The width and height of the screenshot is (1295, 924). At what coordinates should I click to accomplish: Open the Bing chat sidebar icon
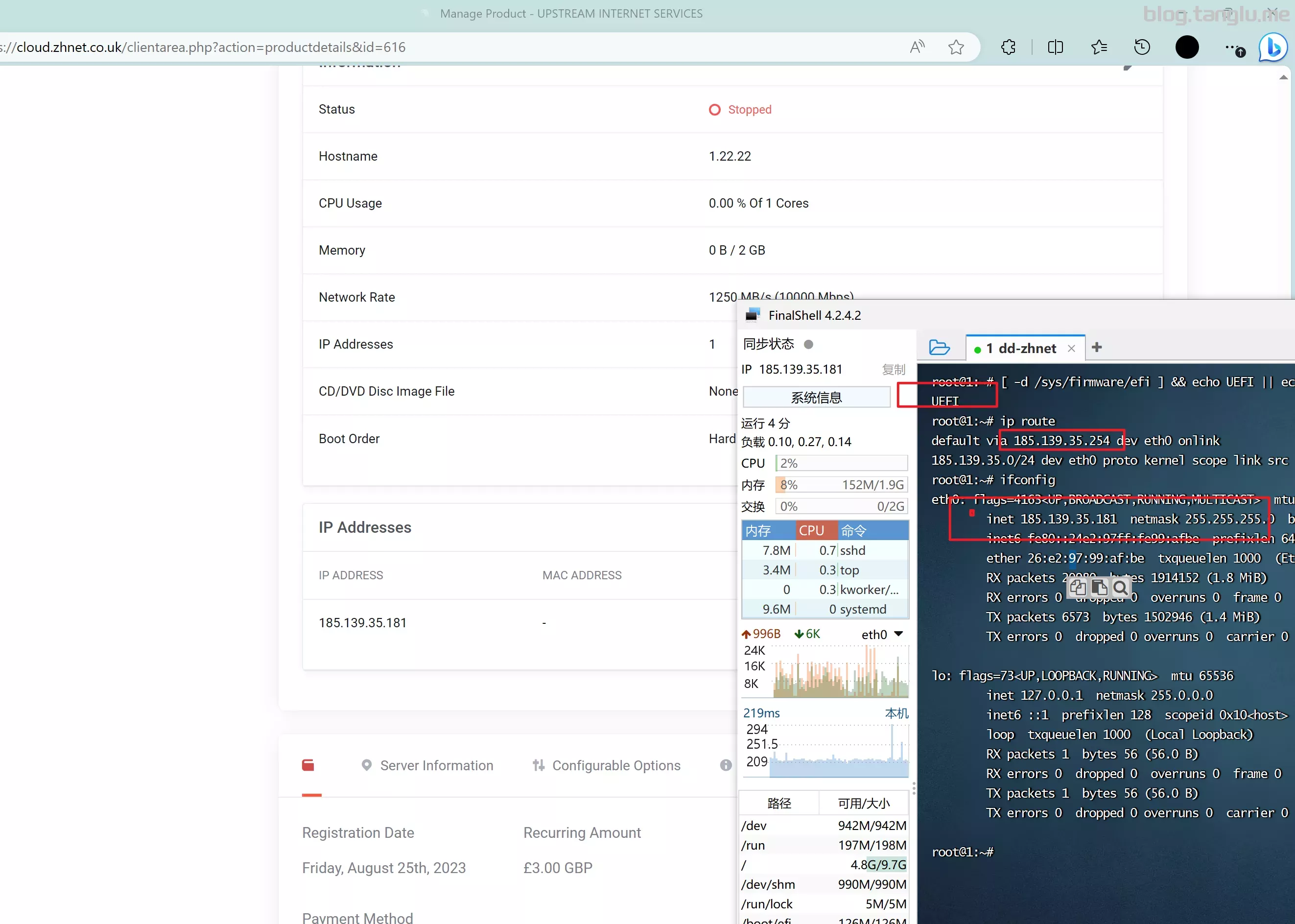(x=1273, y=47)
